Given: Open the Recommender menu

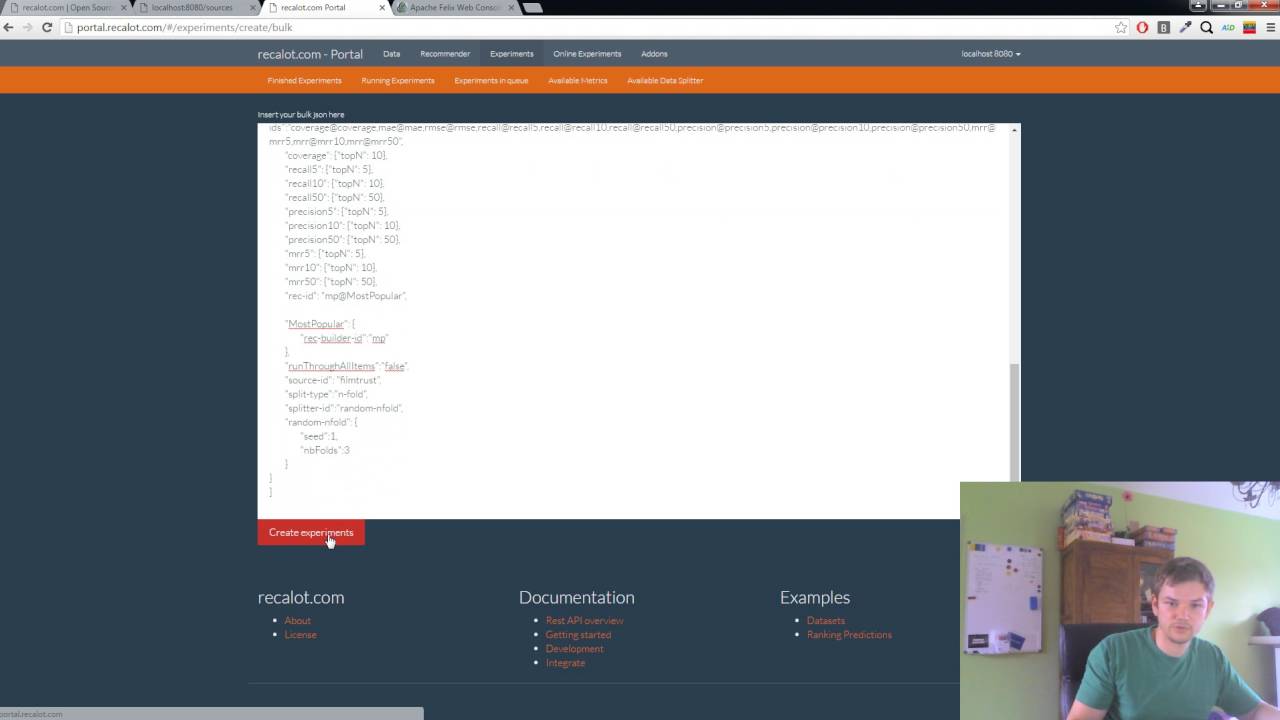Looking at the screenshot, I should coord(445,54).
